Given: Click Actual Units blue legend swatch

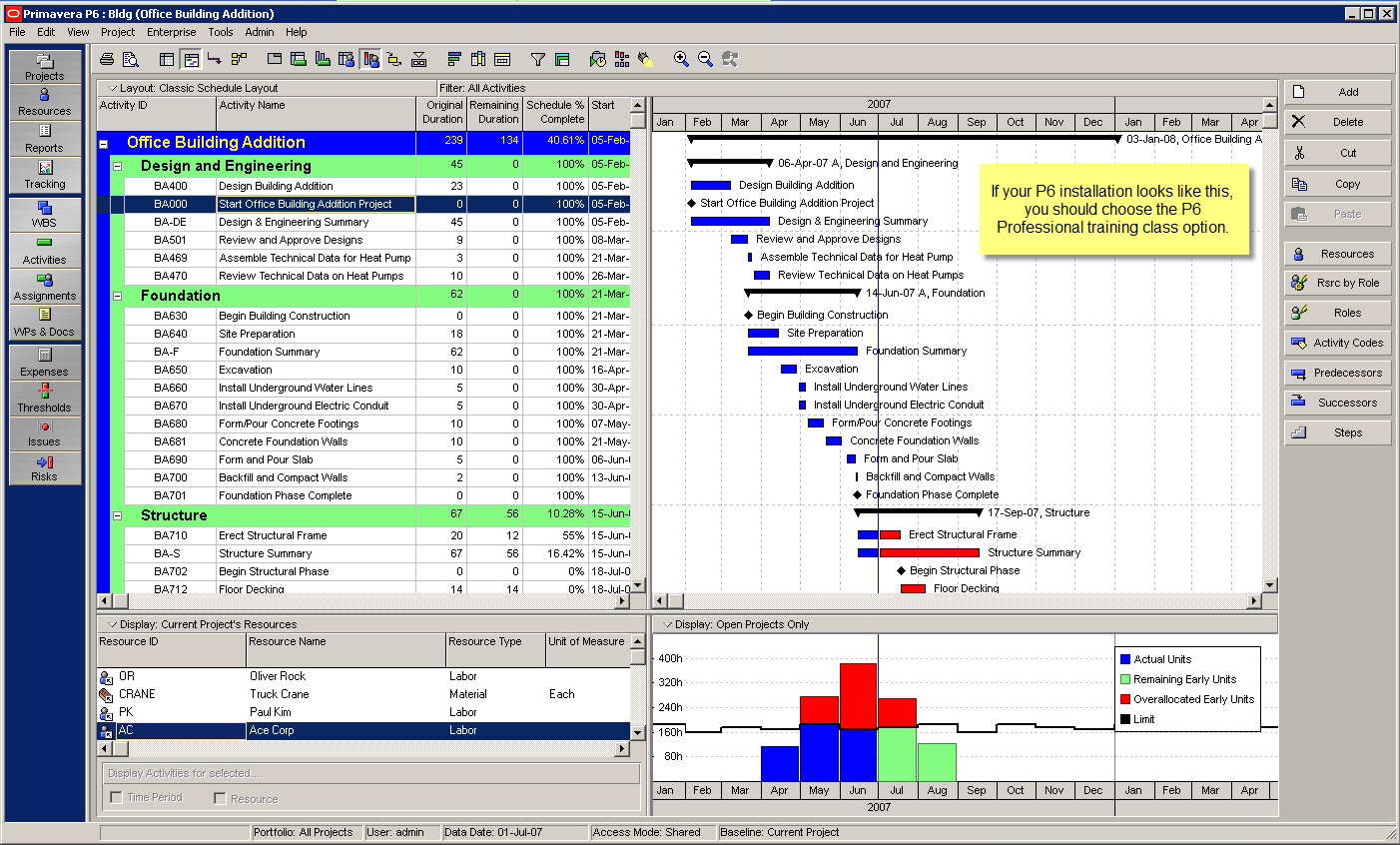Looking at the screenshot, I should (x=1125, y=659).
